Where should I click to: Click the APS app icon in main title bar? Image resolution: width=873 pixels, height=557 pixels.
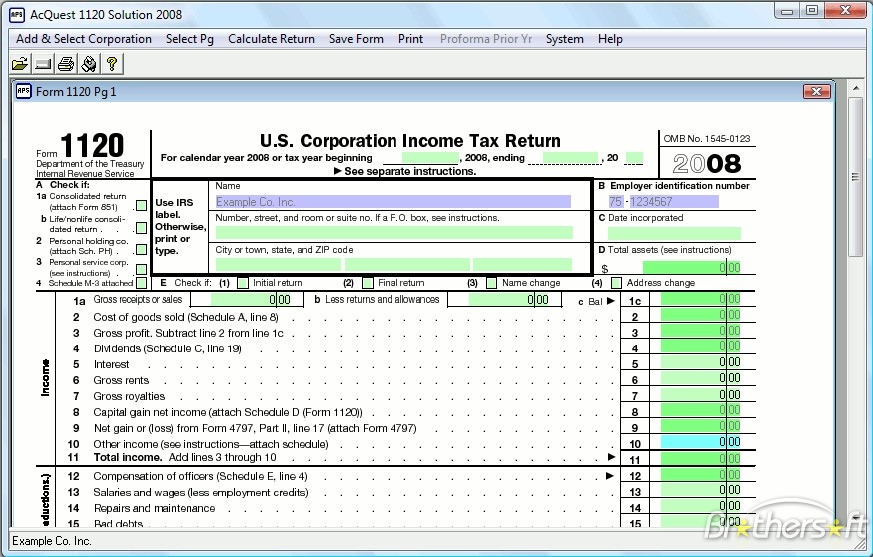click(x=17, y=14)
